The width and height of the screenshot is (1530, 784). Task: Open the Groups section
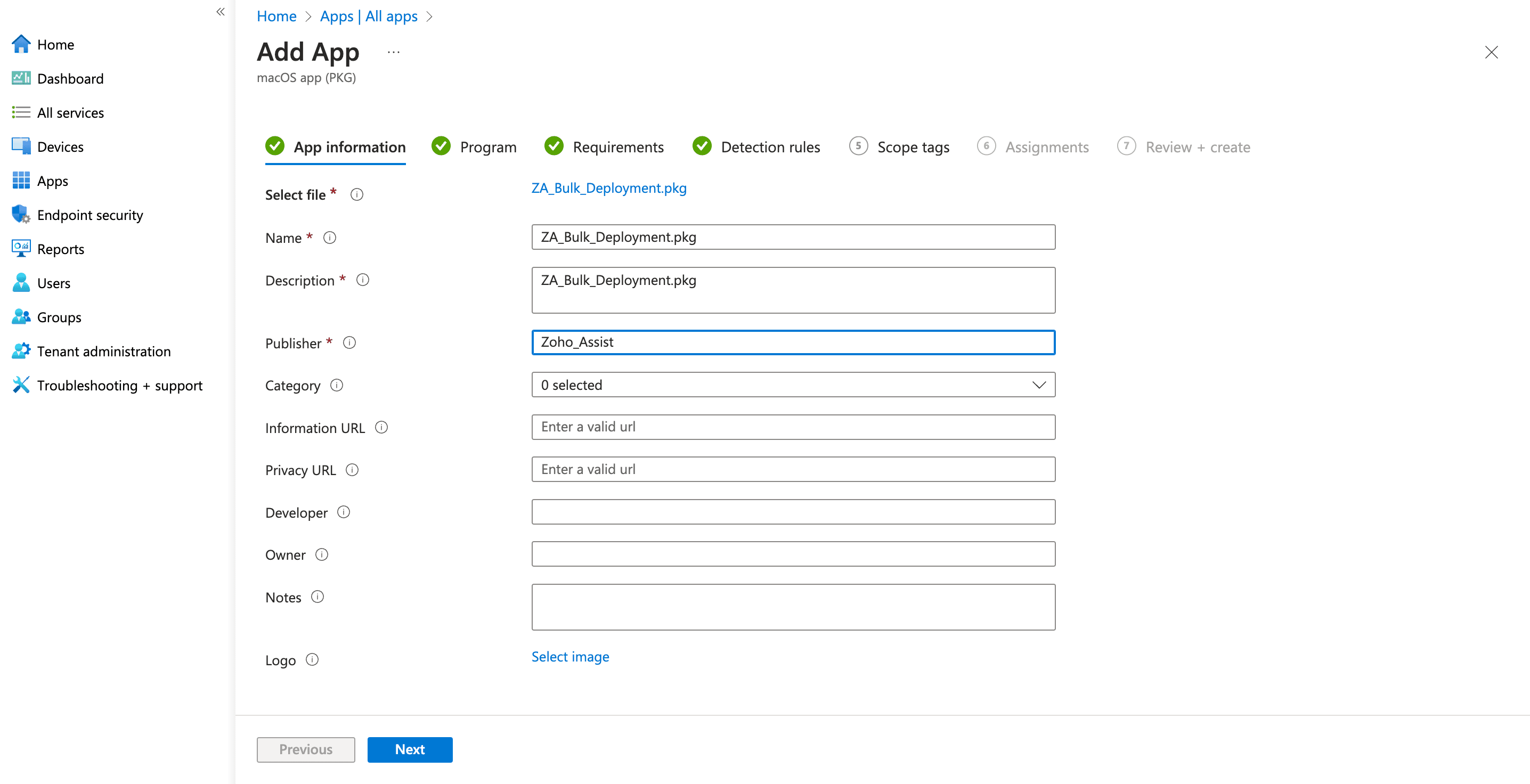[x=59, y=316]
